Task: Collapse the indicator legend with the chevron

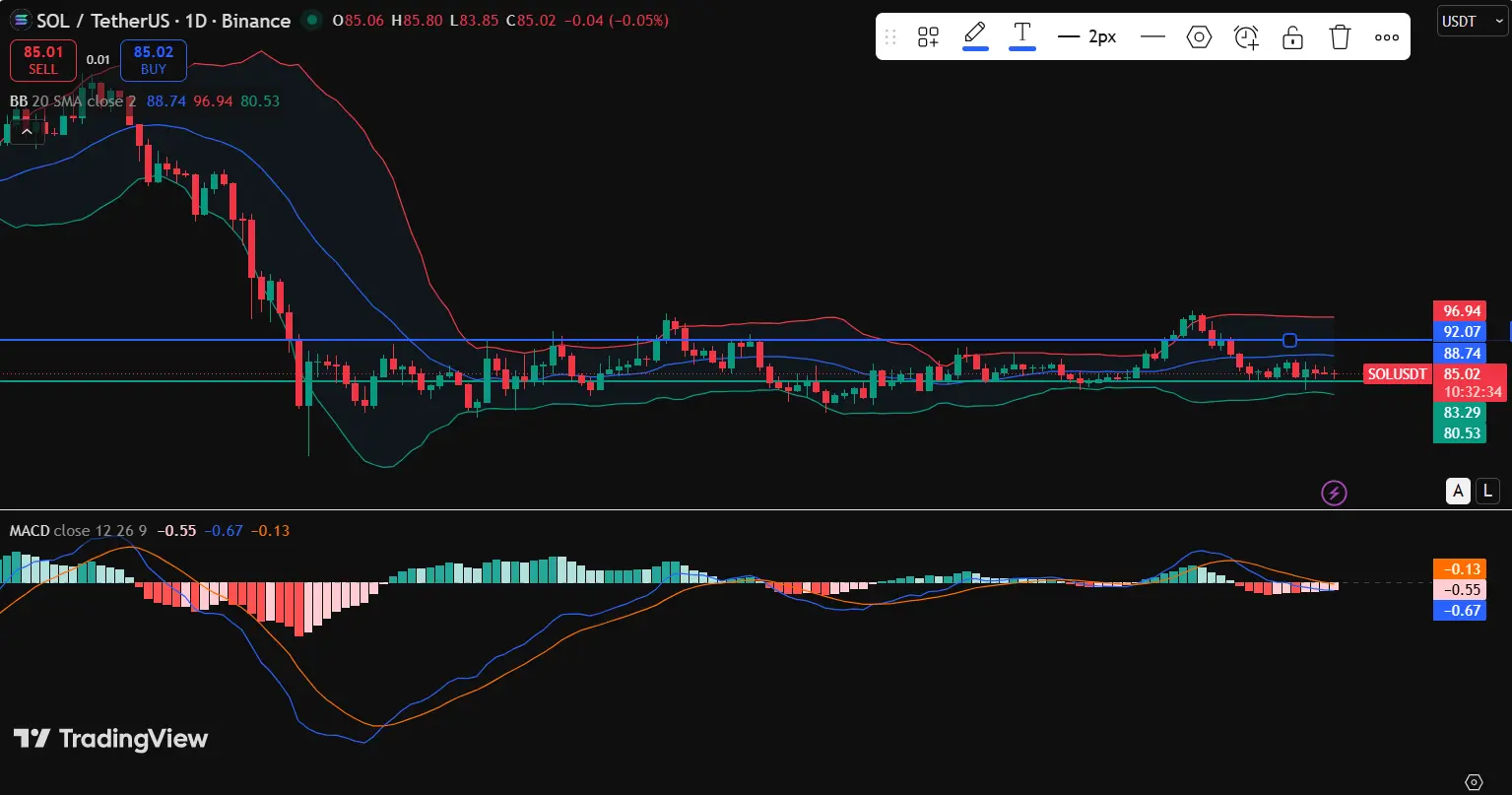Action: (27, 131)
